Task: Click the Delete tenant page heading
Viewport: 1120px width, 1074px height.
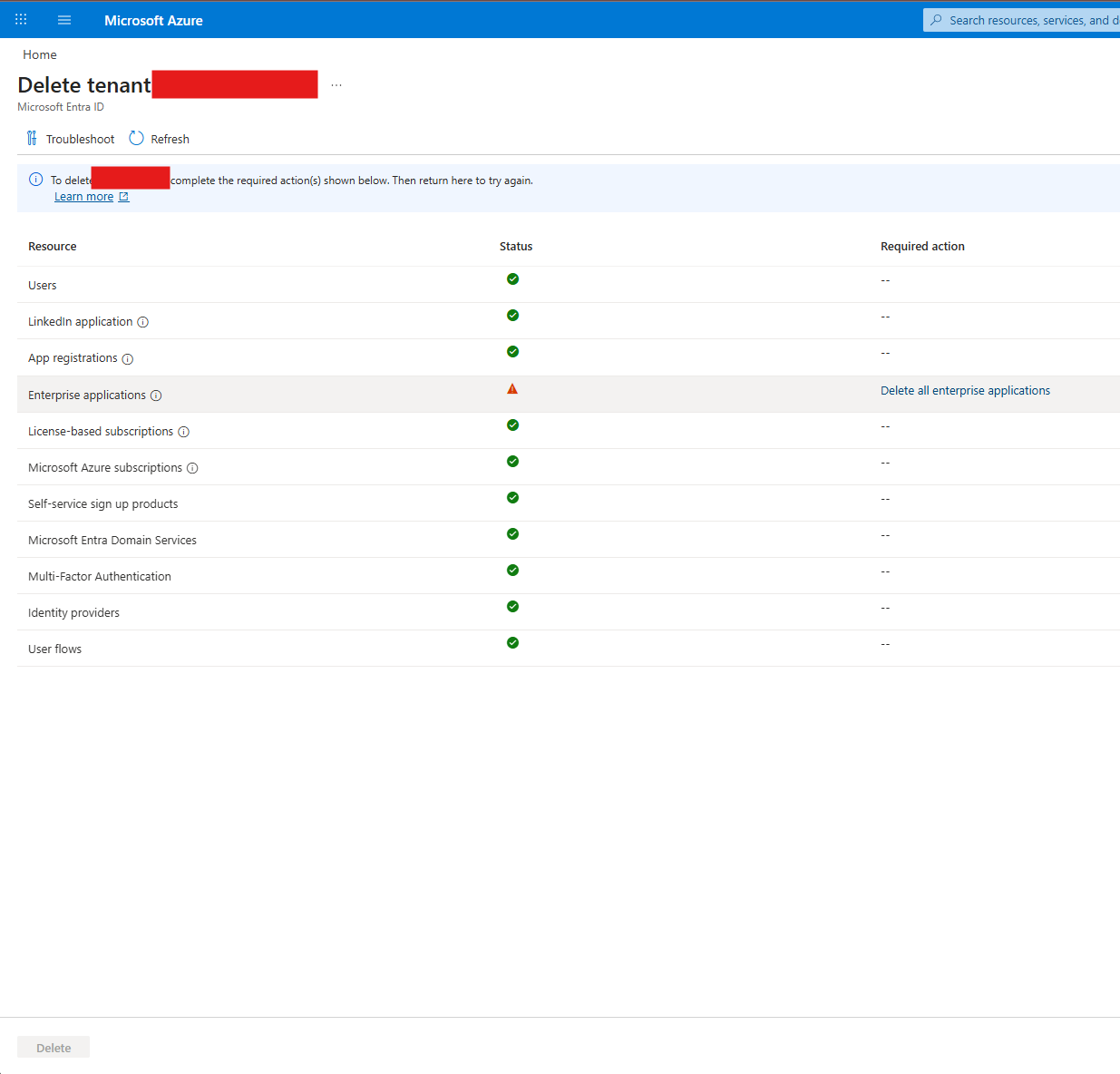Action: [x=84, y=84]
